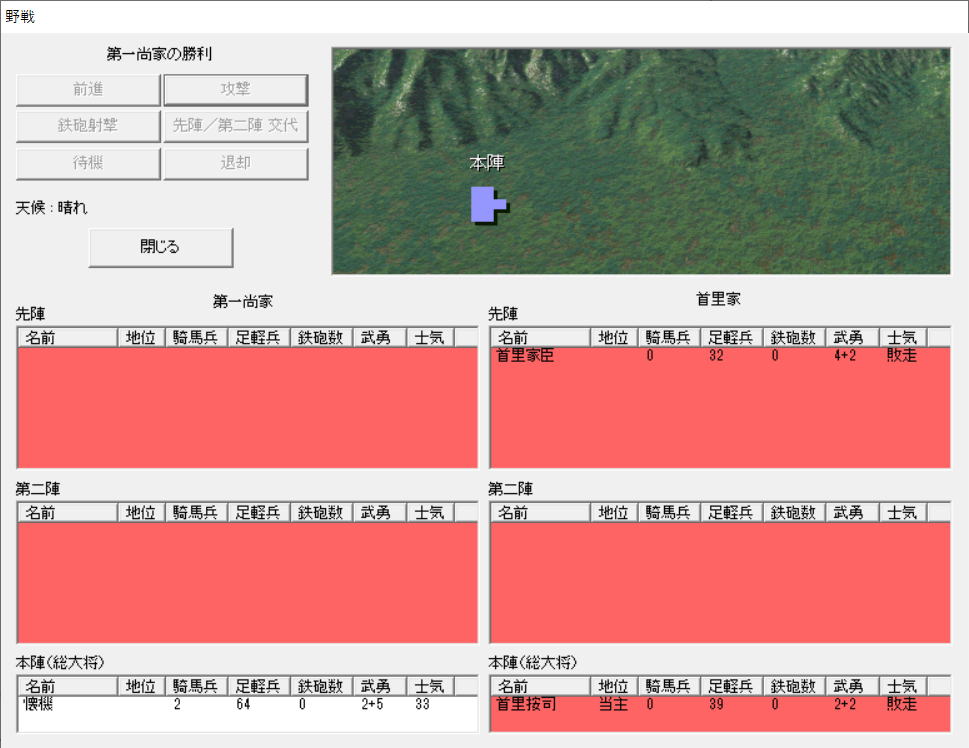This screenshot has height=748, width=969.
Task: Choose the 退却 retreat button
Action: (235, 163)
